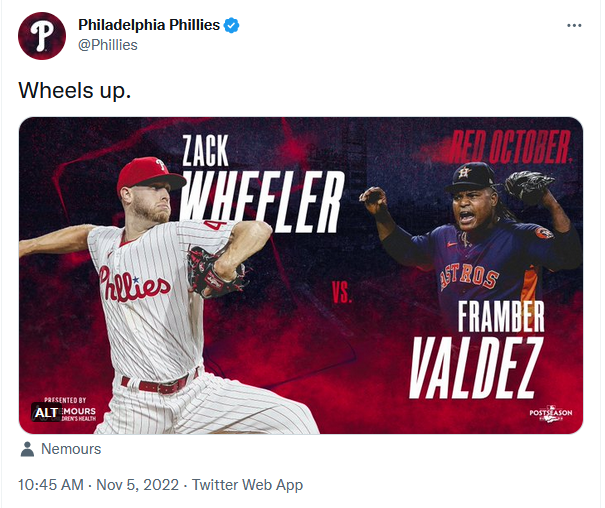Screen dimensions: 605x508
Task: Open the @Phillies handle link
Action: pyautogui.click(x=108, y=45)
